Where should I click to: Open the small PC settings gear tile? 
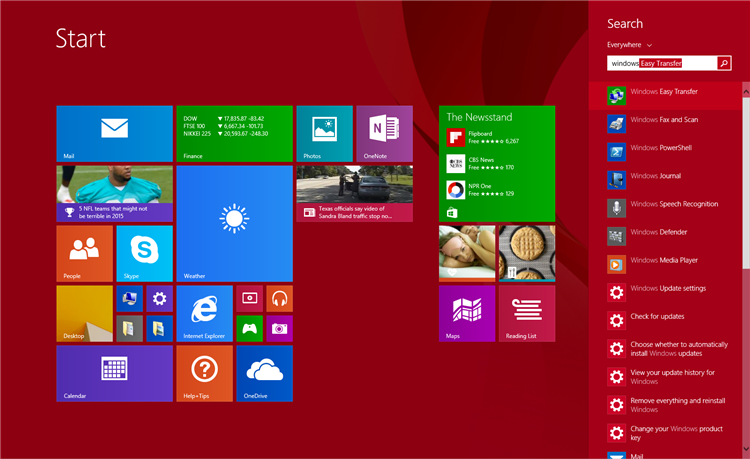(x=159, y=299)
